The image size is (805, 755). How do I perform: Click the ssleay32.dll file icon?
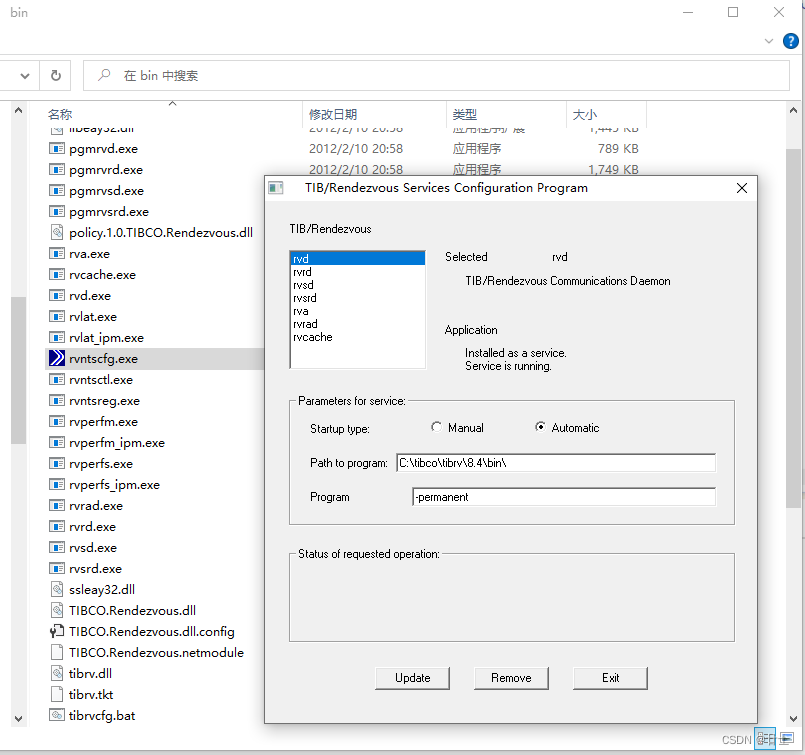(x=56, y=589)
